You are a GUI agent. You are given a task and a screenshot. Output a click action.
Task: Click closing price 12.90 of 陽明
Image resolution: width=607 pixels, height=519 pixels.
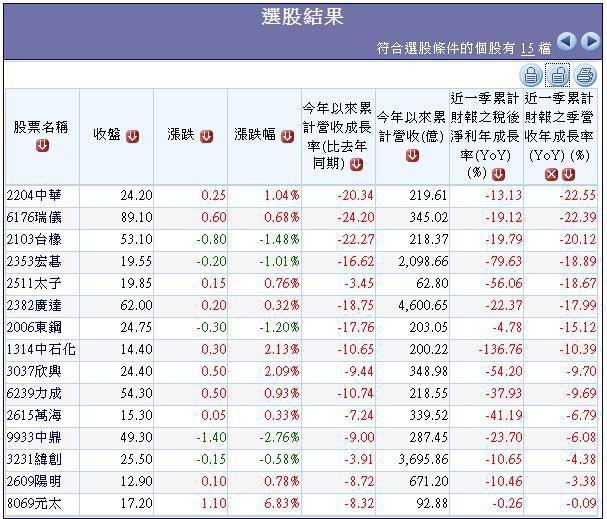coord(136,482)
